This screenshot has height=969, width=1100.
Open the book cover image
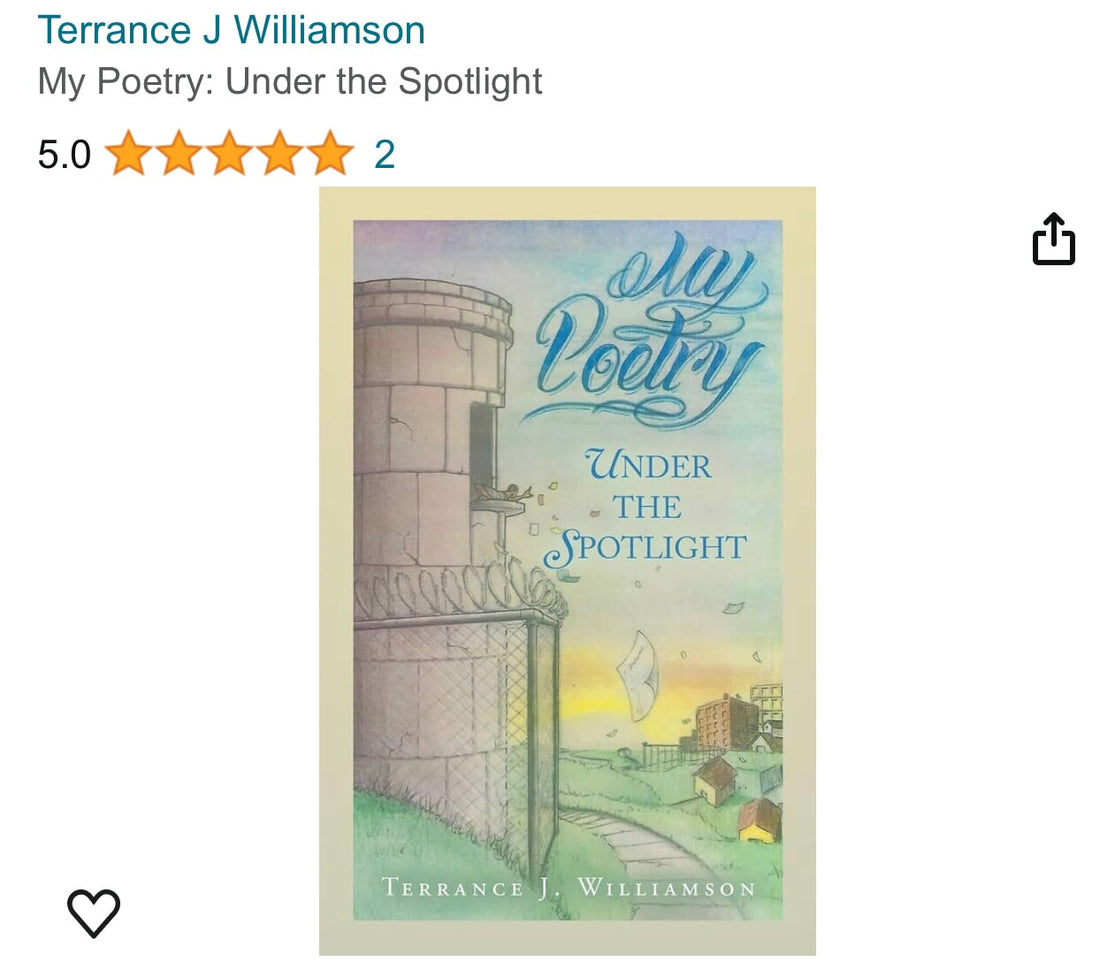(567, 570)
